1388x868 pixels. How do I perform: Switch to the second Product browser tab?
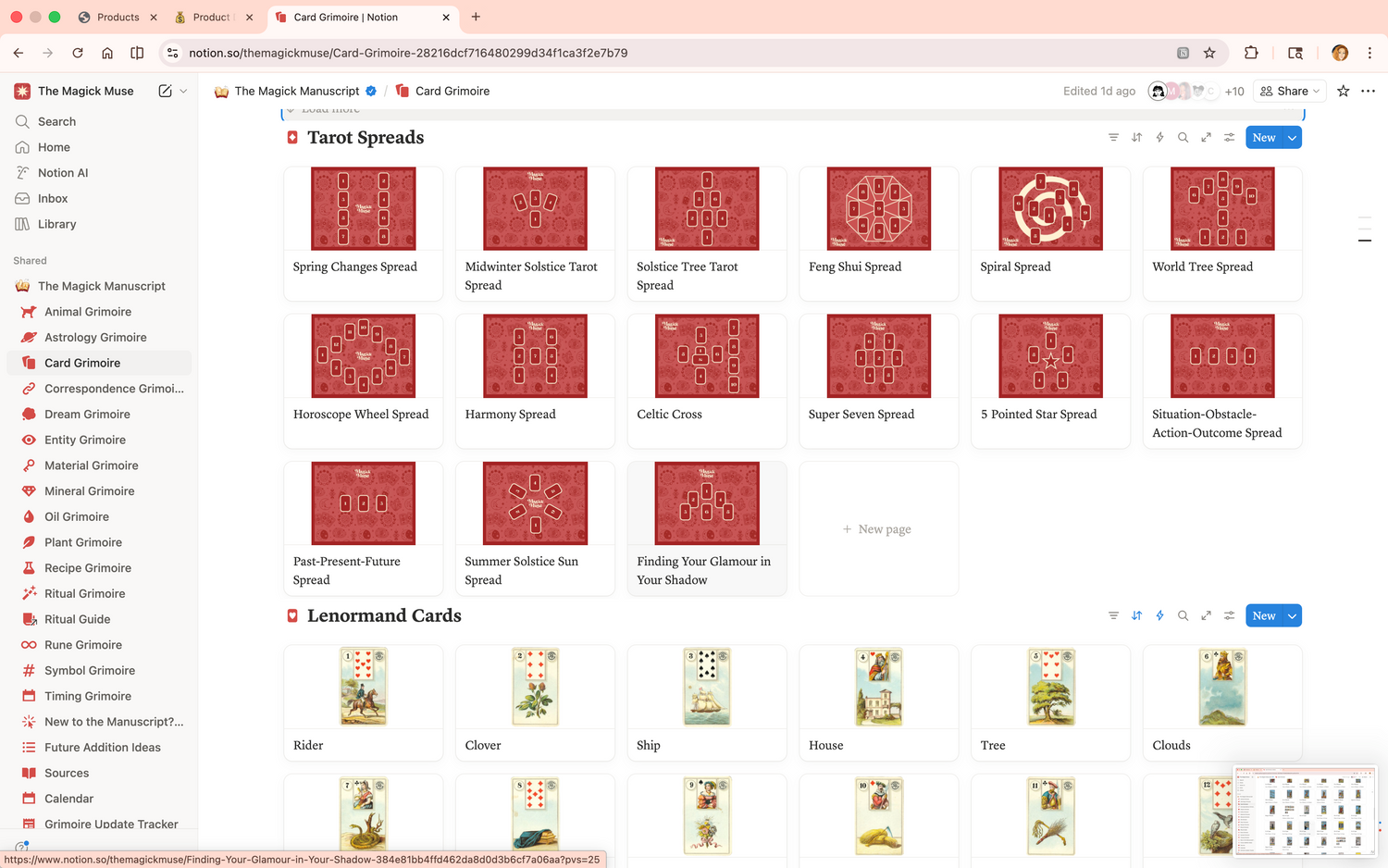214,17
